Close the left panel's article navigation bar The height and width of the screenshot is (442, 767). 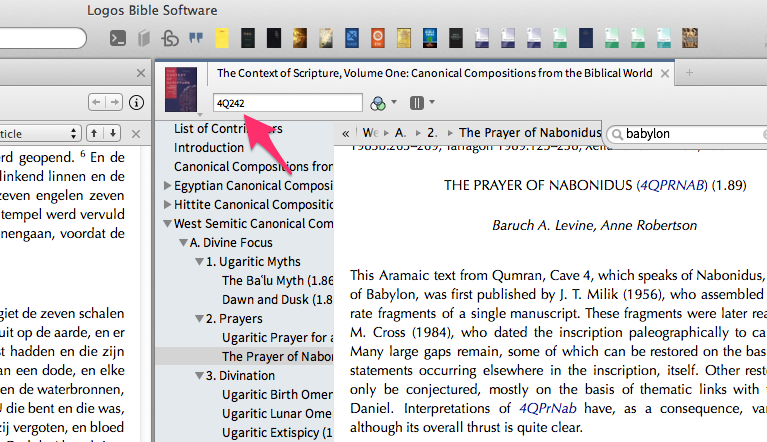point(136,134)
